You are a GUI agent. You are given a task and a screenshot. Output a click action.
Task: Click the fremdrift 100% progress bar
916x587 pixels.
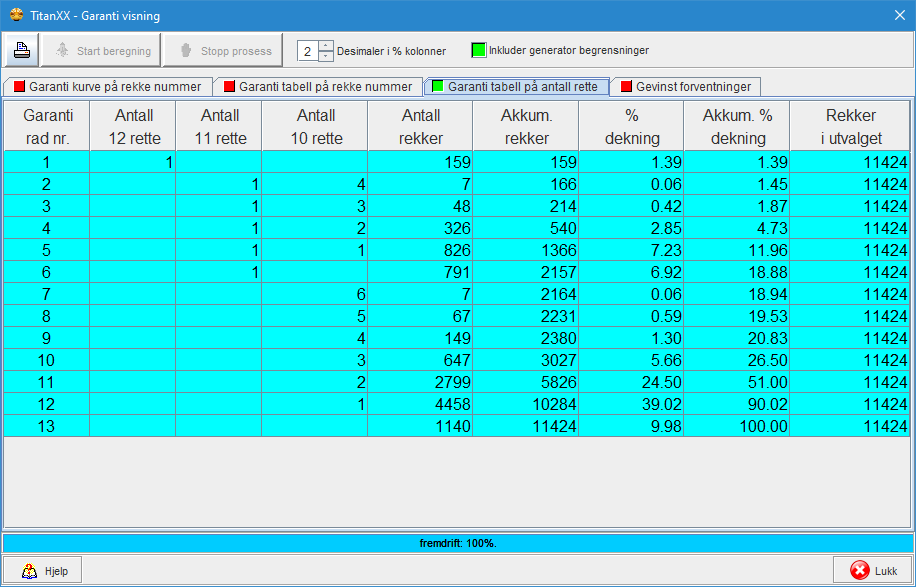(x=457, y=543)
